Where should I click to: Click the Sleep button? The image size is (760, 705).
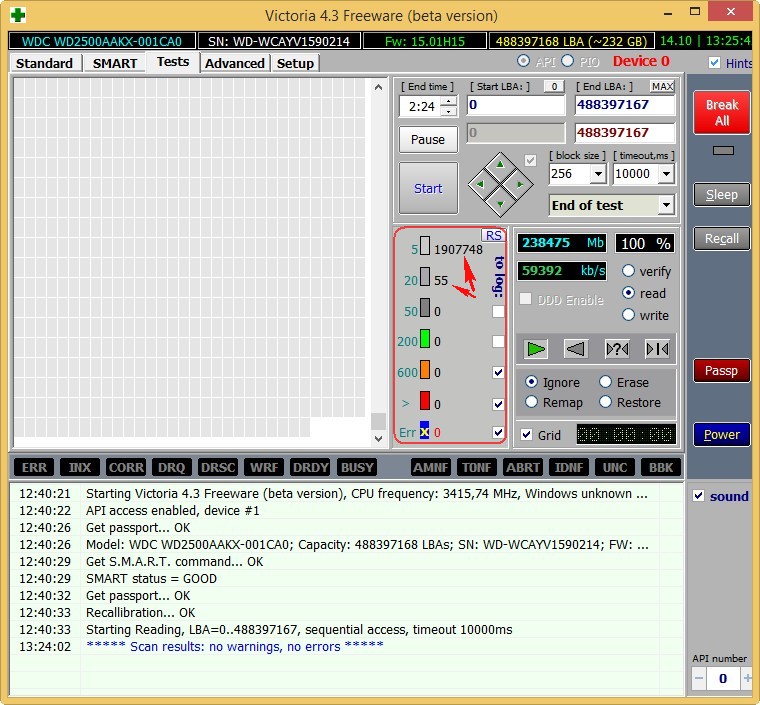[x=722, y=195]
